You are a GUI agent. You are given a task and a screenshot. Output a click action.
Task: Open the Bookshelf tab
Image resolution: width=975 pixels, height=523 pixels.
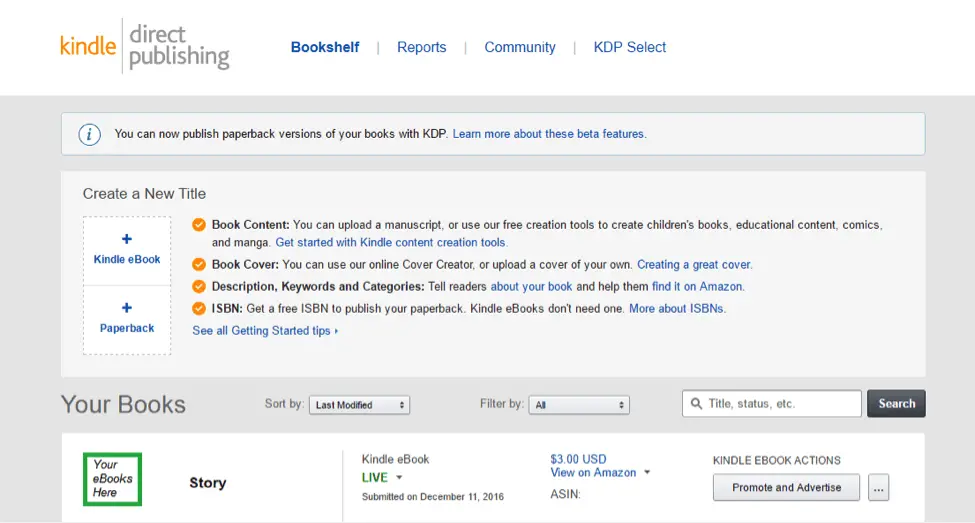click(x=325, y=47)
